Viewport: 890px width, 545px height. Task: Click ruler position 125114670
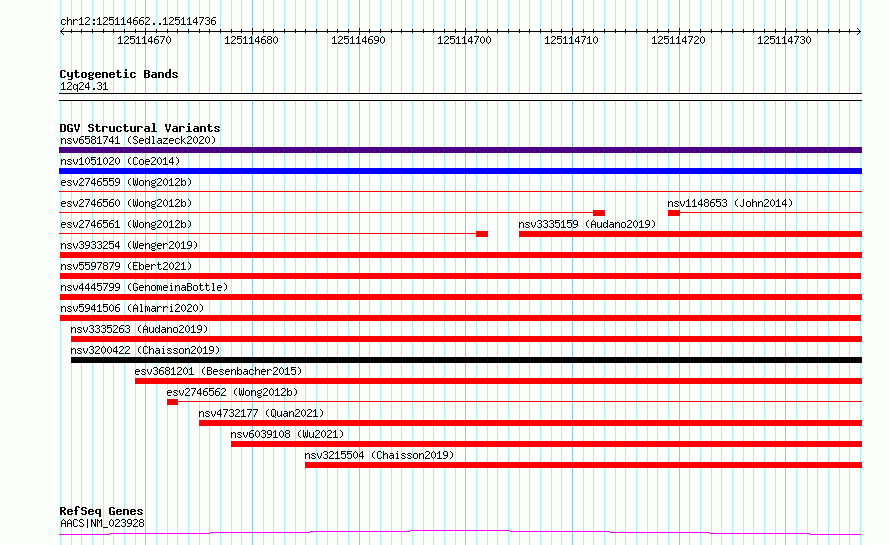144,40
